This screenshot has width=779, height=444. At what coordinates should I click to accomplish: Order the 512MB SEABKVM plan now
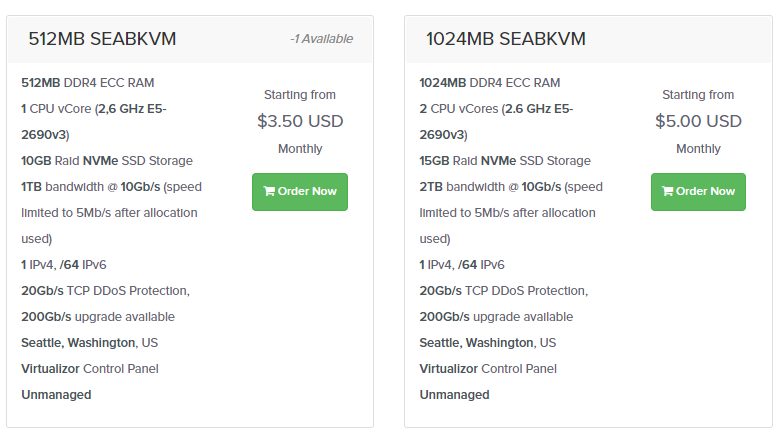pos(300,192)
